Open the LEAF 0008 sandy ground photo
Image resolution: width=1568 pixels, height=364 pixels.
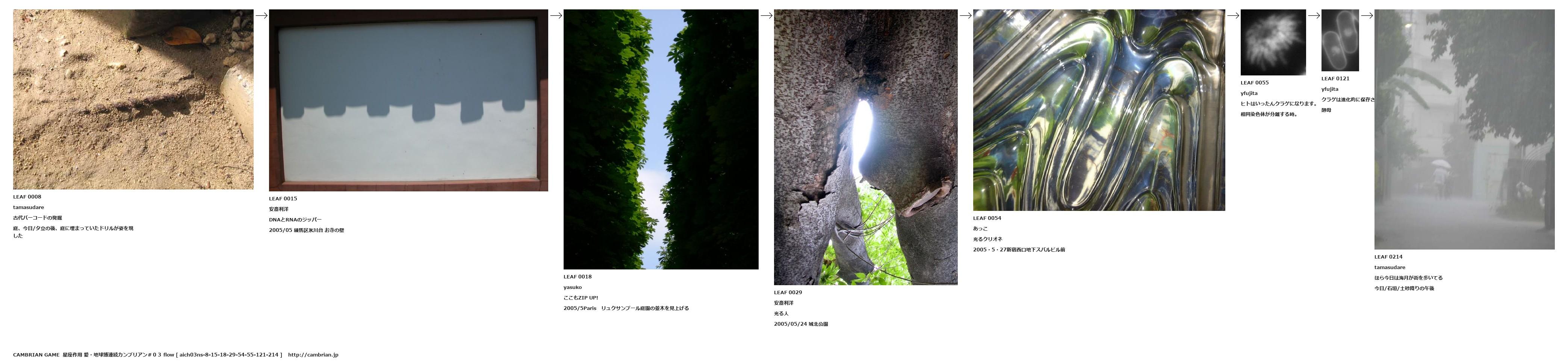(133, 99)
